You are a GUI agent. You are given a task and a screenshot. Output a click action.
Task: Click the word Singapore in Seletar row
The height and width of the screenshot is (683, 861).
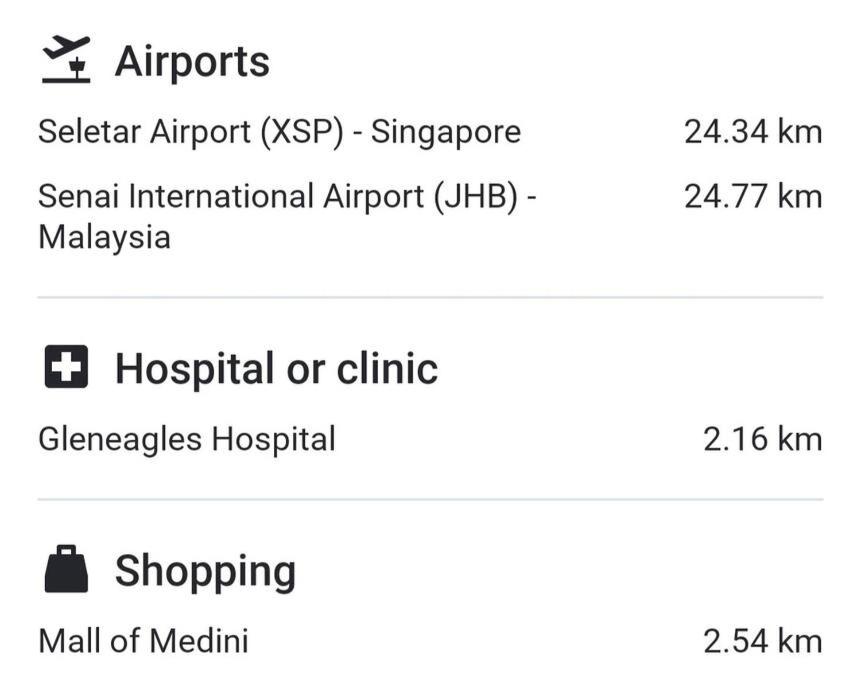pos(446,133)
